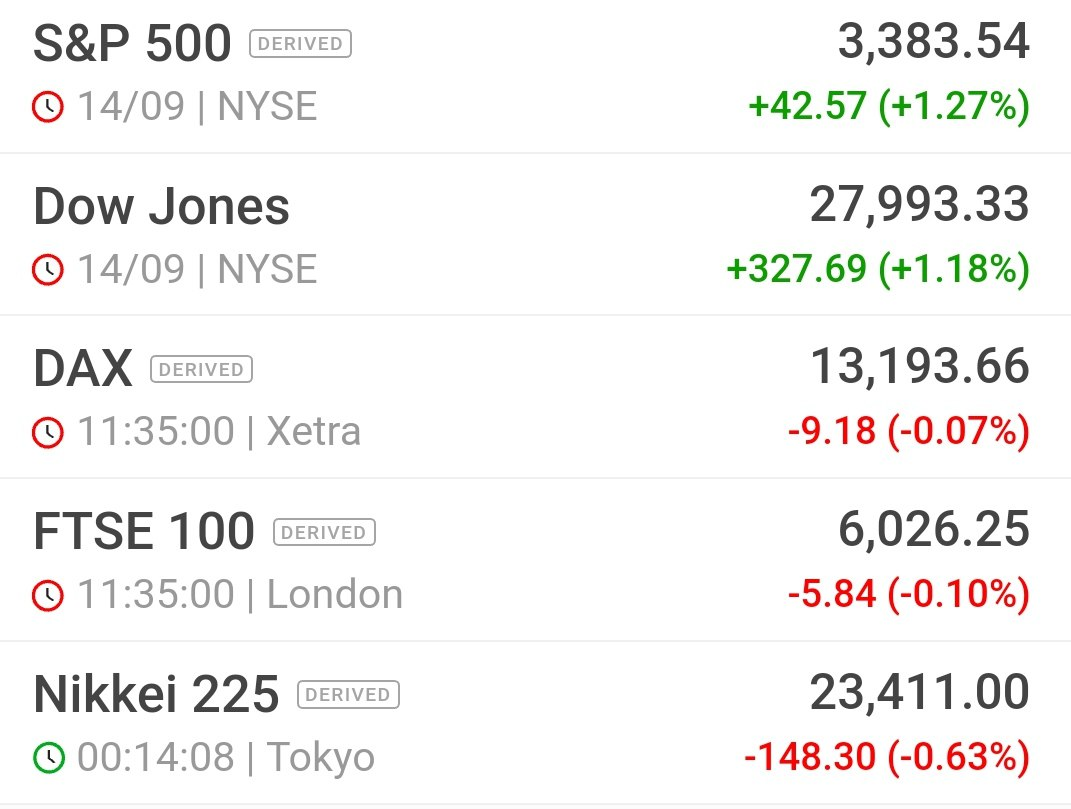
Task: Click the red clock icon in FTSE 100 row
Action: pos(48,594)
